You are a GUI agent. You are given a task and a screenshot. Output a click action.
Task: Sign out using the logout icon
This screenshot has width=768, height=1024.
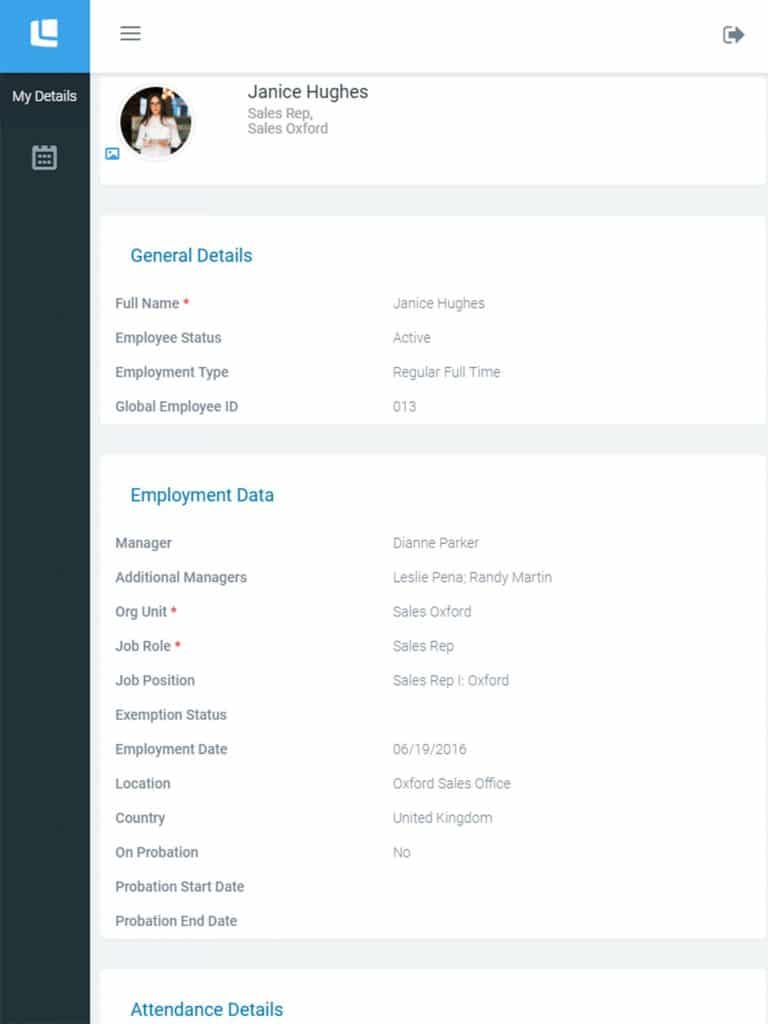click(x=733, y=34)
